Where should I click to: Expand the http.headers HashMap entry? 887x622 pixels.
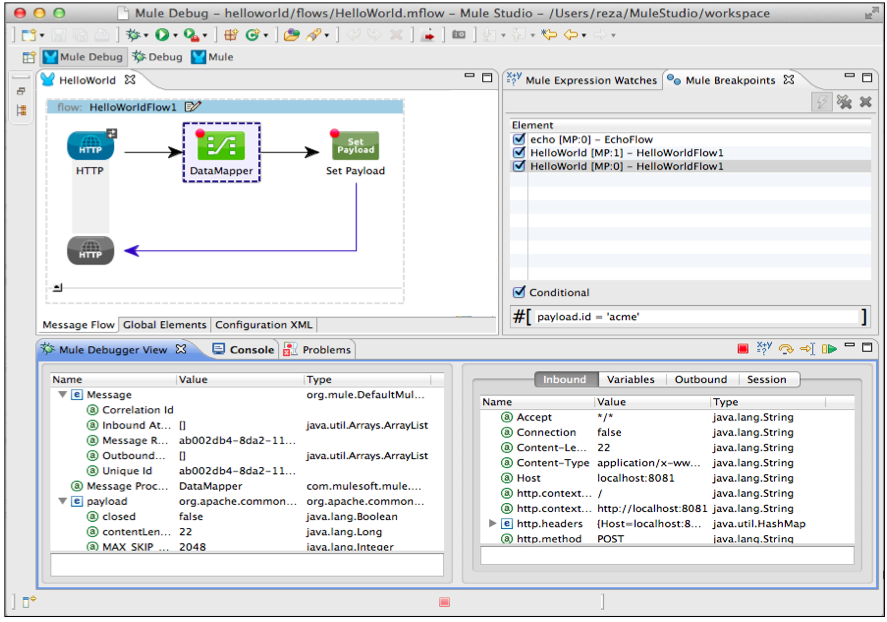492,524
